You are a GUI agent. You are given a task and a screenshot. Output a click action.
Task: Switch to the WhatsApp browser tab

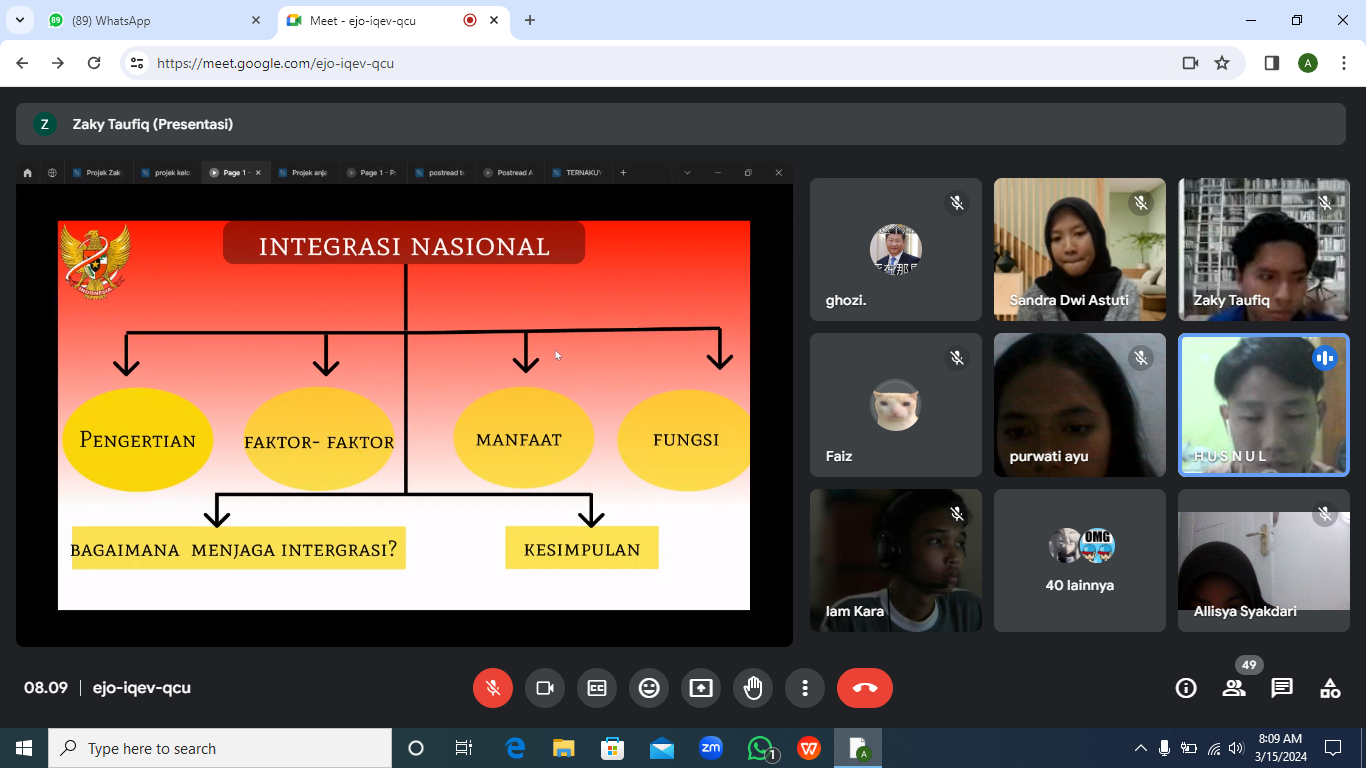pos(150,20)
